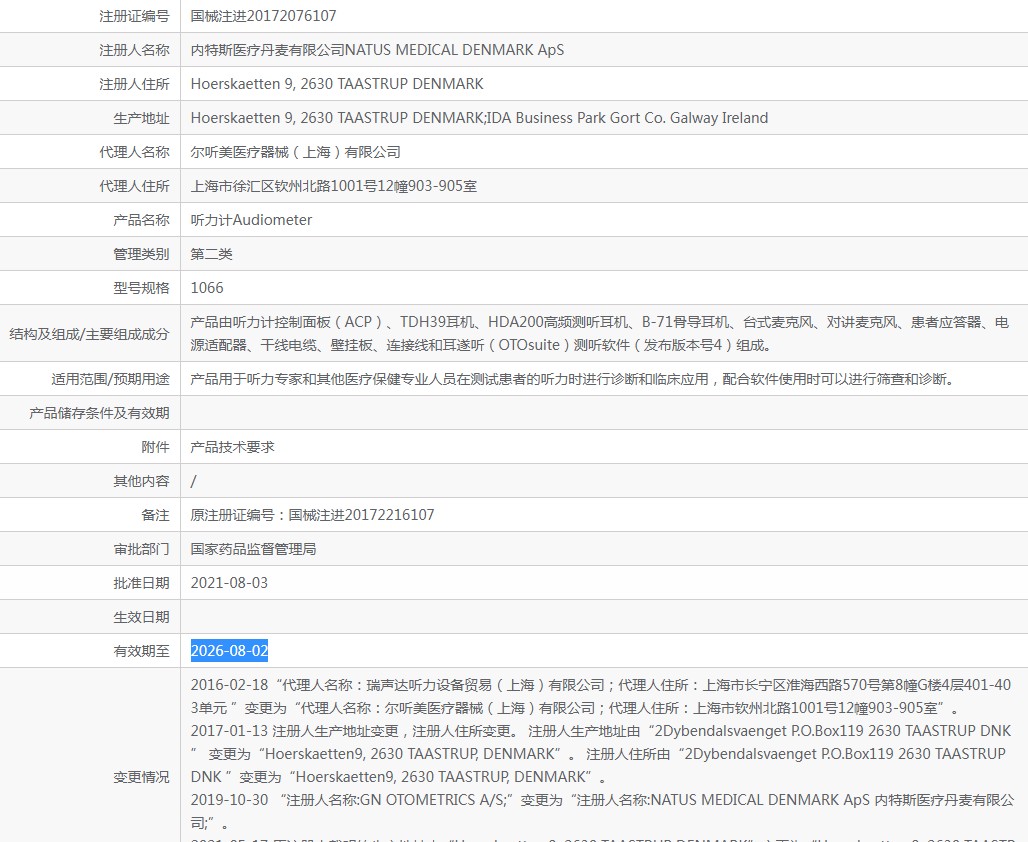Click the structure composition description text
The image size is (1028, 842).
click(x=599, y=333)
